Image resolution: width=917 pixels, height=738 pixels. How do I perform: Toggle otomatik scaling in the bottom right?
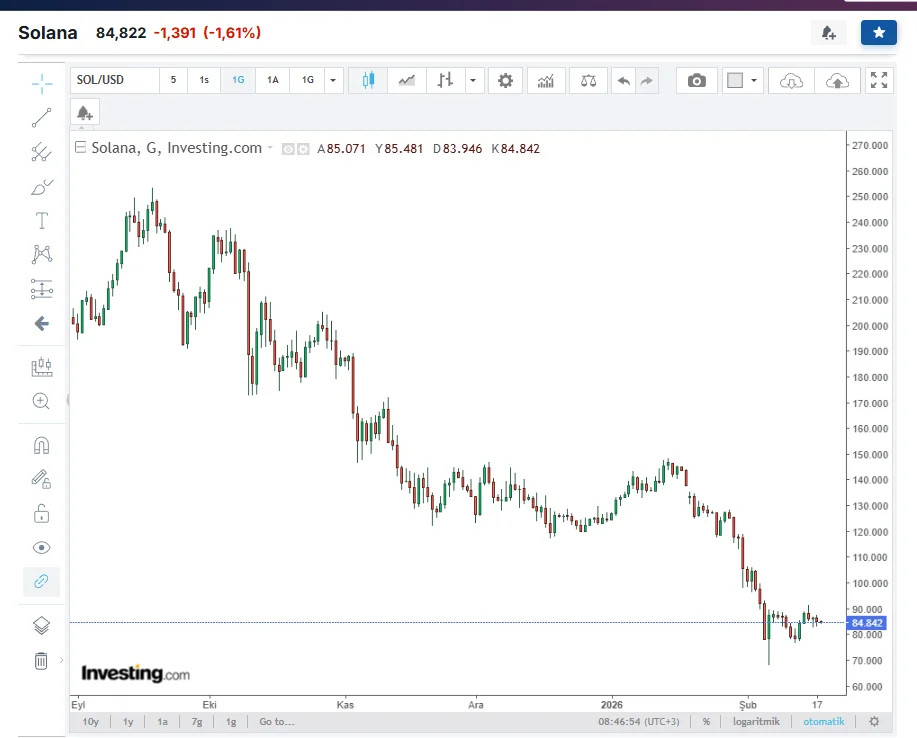pos(823,721)
